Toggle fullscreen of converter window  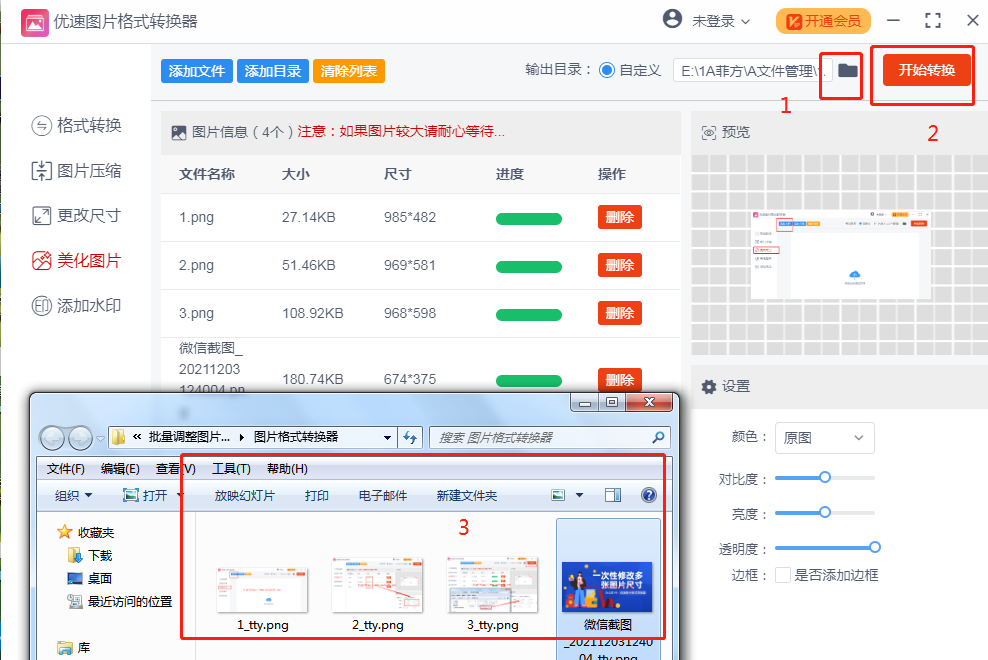[x=933, y=21]
